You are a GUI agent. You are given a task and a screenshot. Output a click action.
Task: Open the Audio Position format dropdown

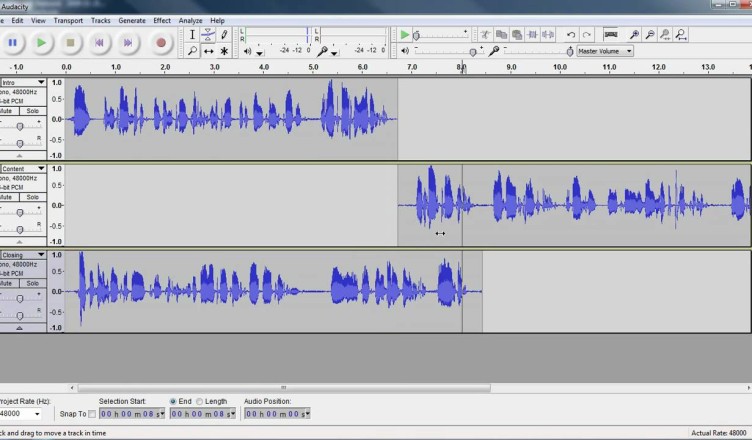(x=307, y=414)
